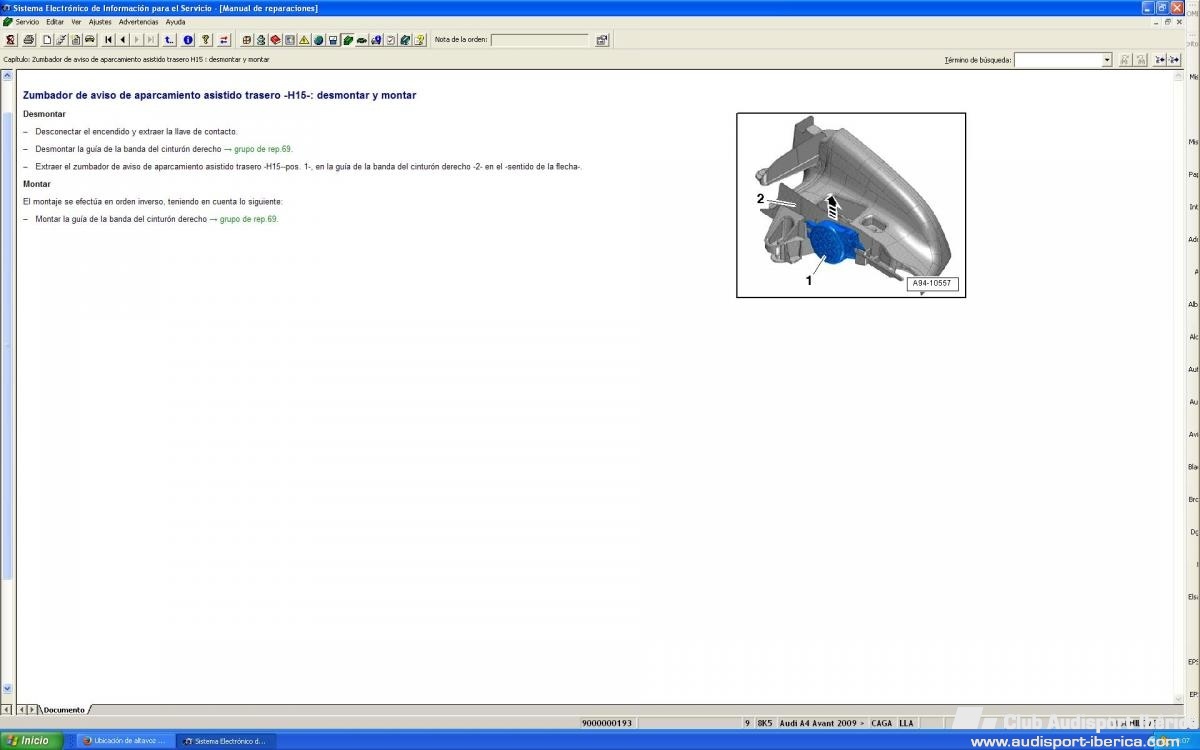Click the Inicio start button
Image resolution: width=1200 pixels, height=750 pixels.
click(32, 741)
